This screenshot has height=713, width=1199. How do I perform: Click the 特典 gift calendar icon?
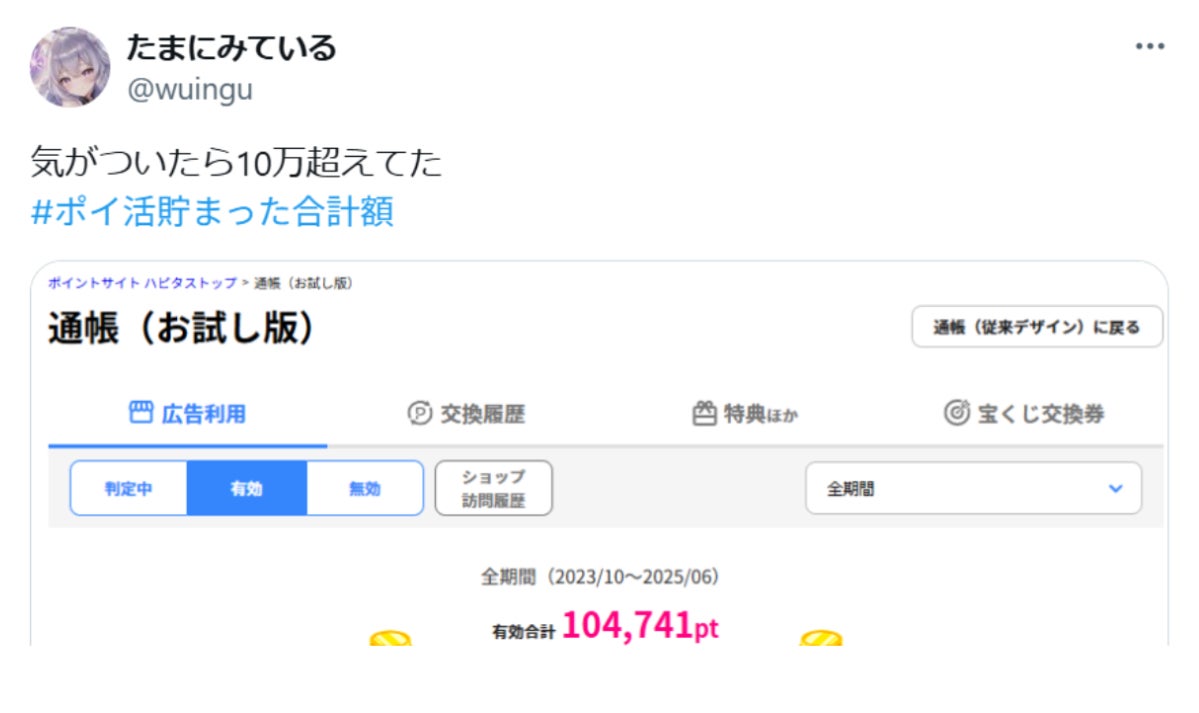point(704,413)
